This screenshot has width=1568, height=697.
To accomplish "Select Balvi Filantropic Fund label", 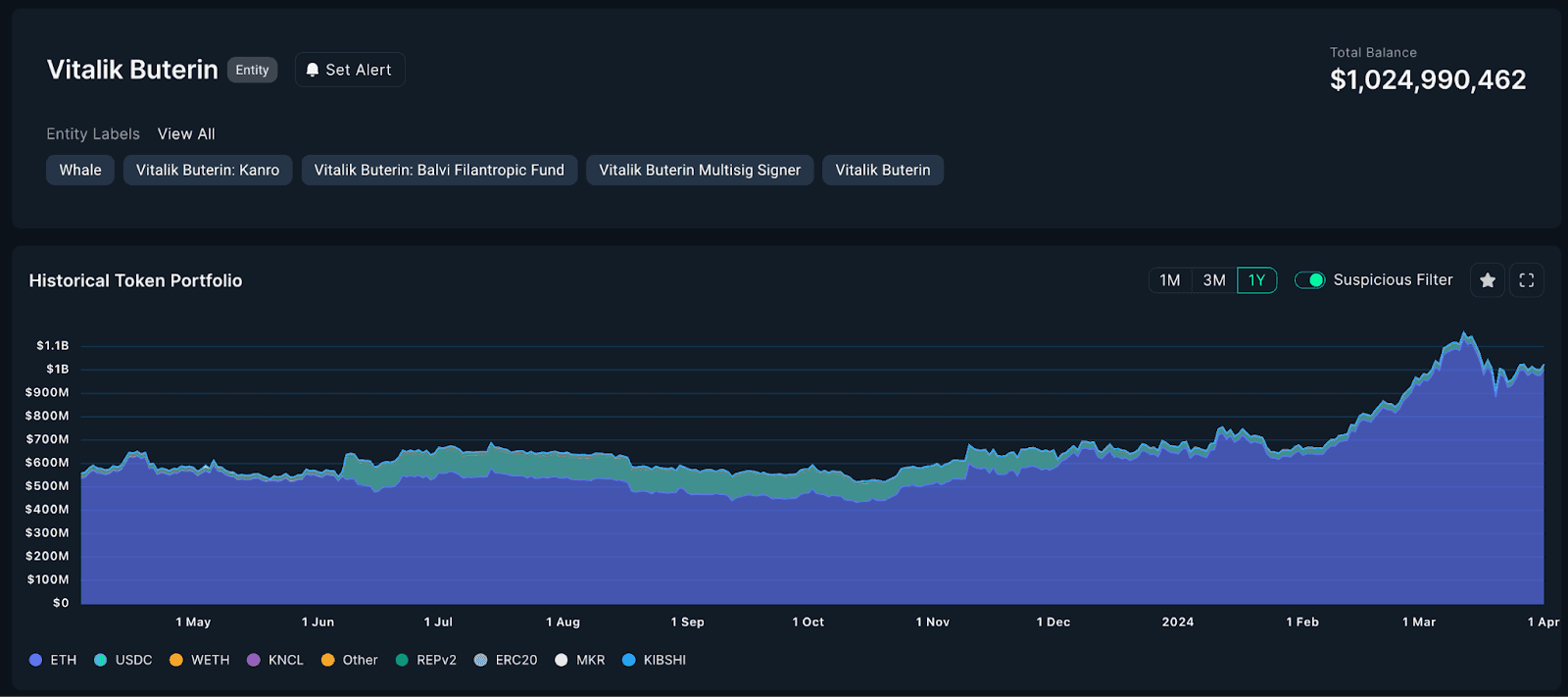I will point(439,171).
